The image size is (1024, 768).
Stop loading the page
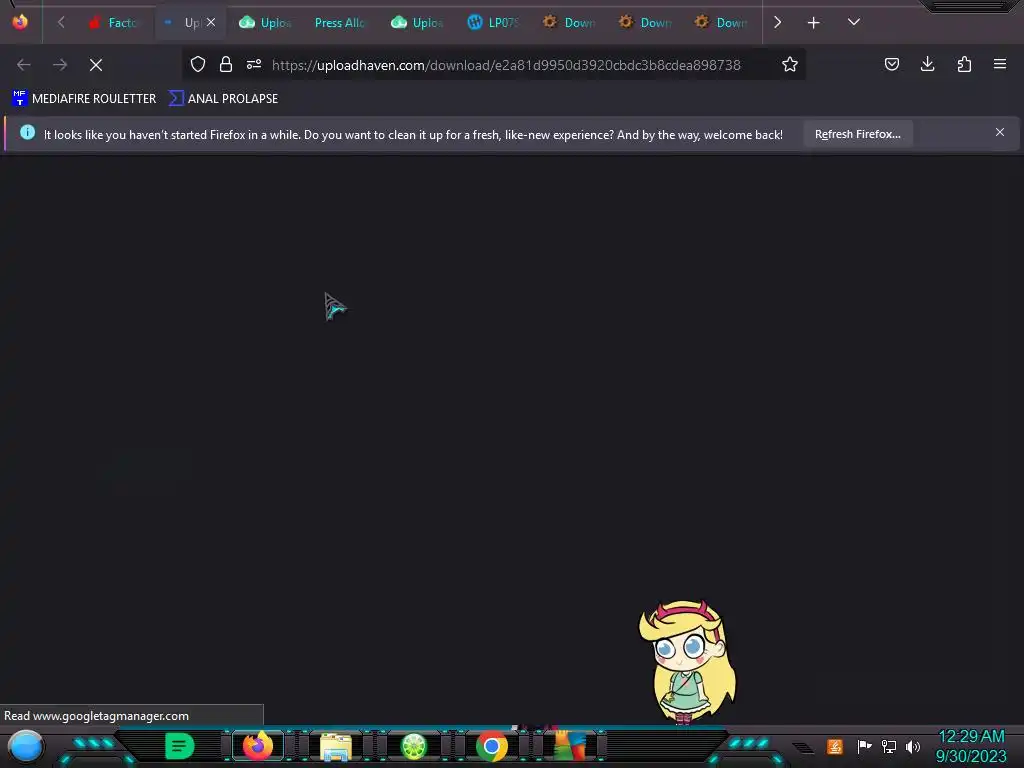click(x=96, y=65)
